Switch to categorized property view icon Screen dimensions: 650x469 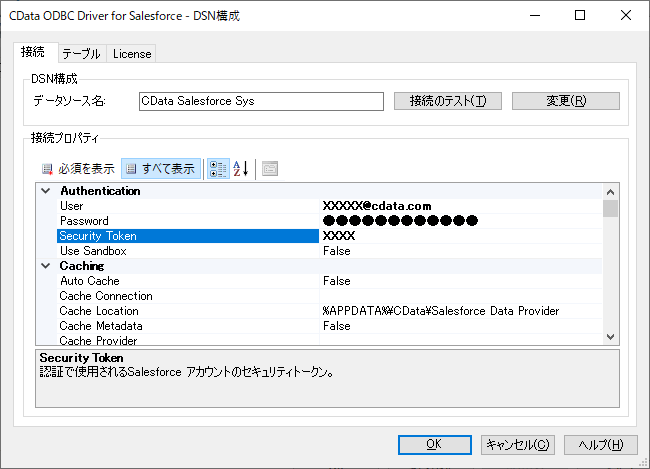pos(217,169)
